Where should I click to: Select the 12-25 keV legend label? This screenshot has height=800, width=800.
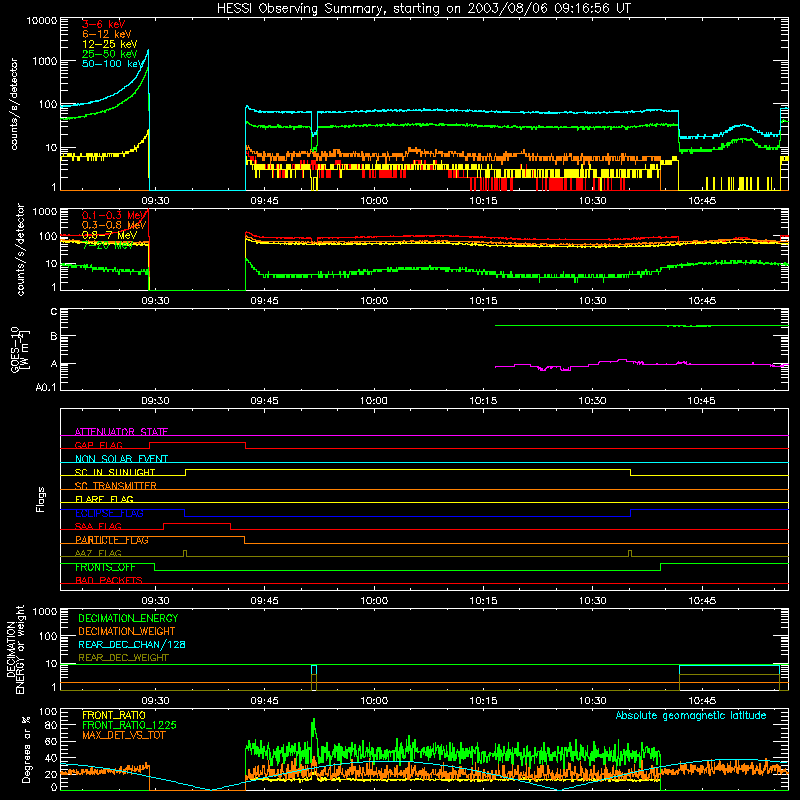tap(110, 44)
